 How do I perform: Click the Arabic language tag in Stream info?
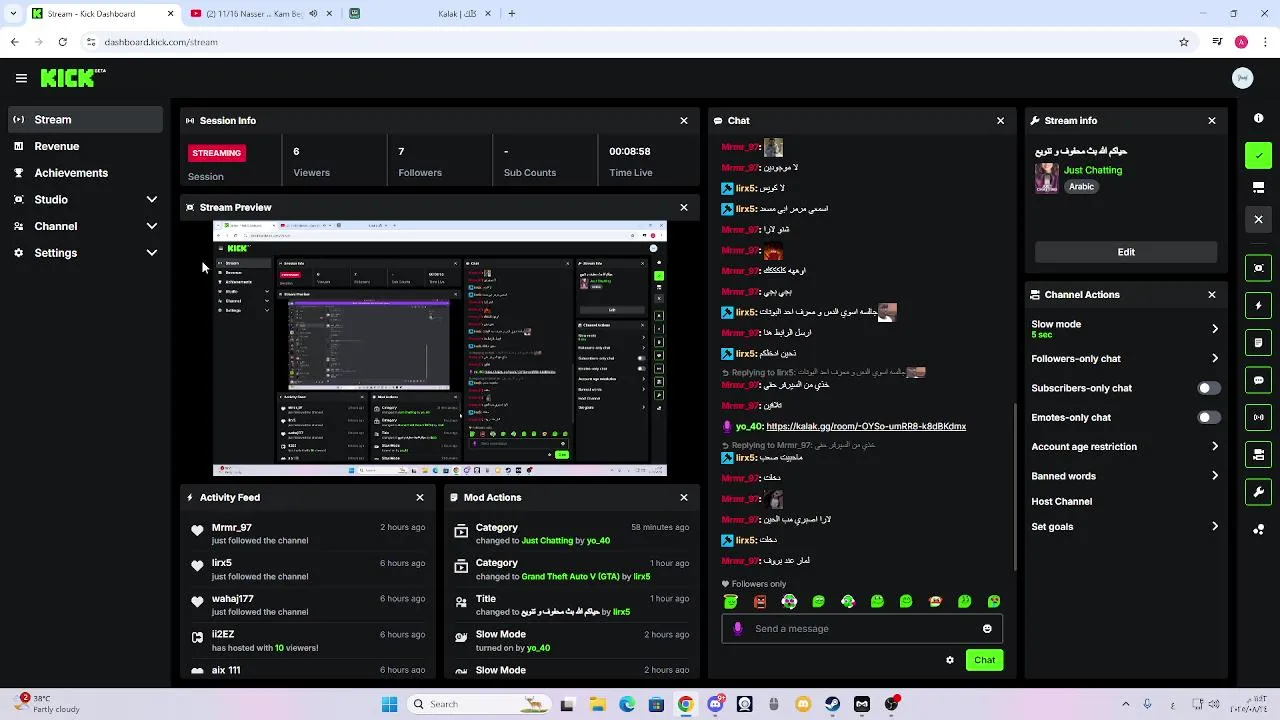[x=1081, y=187]
